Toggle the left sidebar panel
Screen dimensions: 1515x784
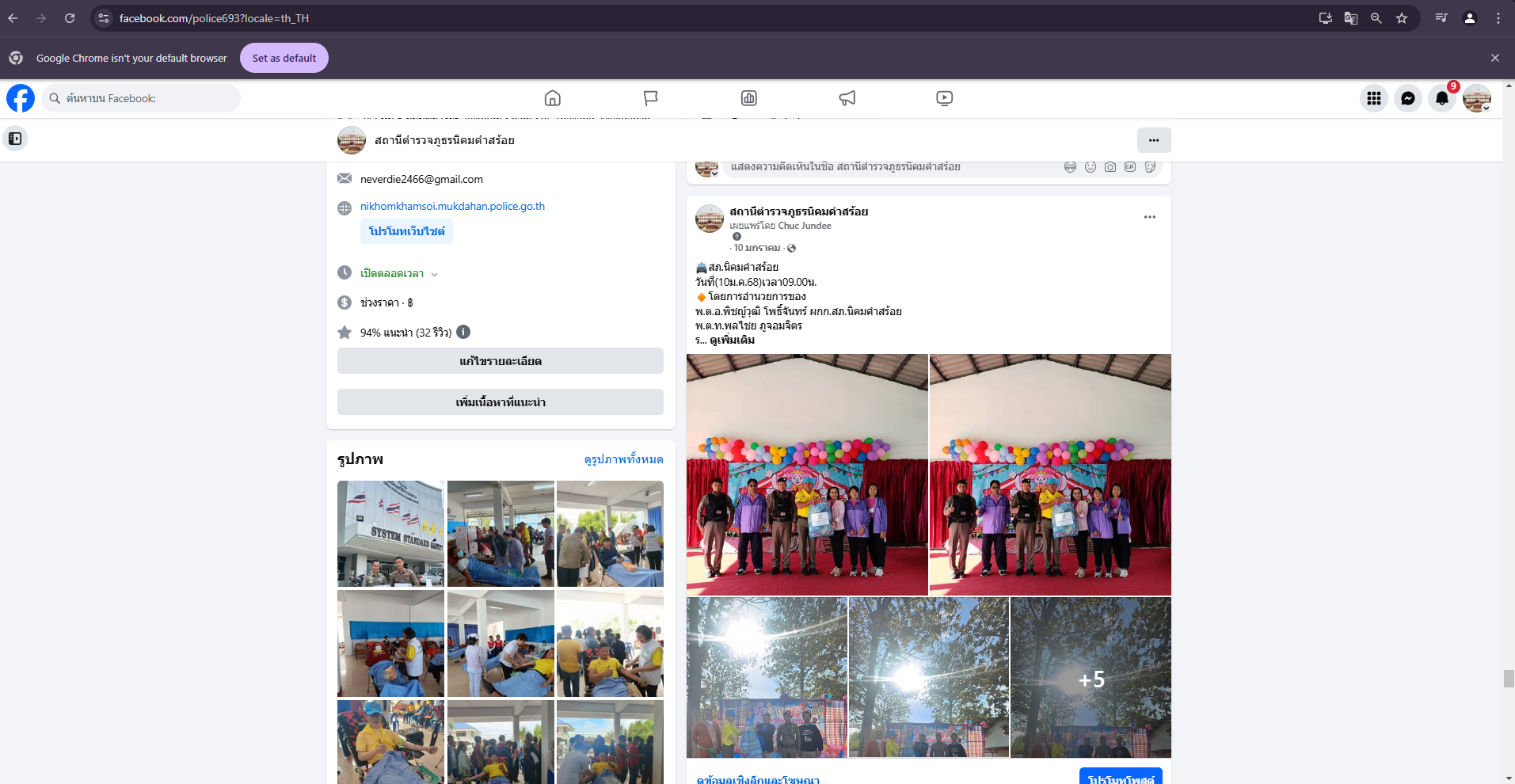(x=15, y=139)
